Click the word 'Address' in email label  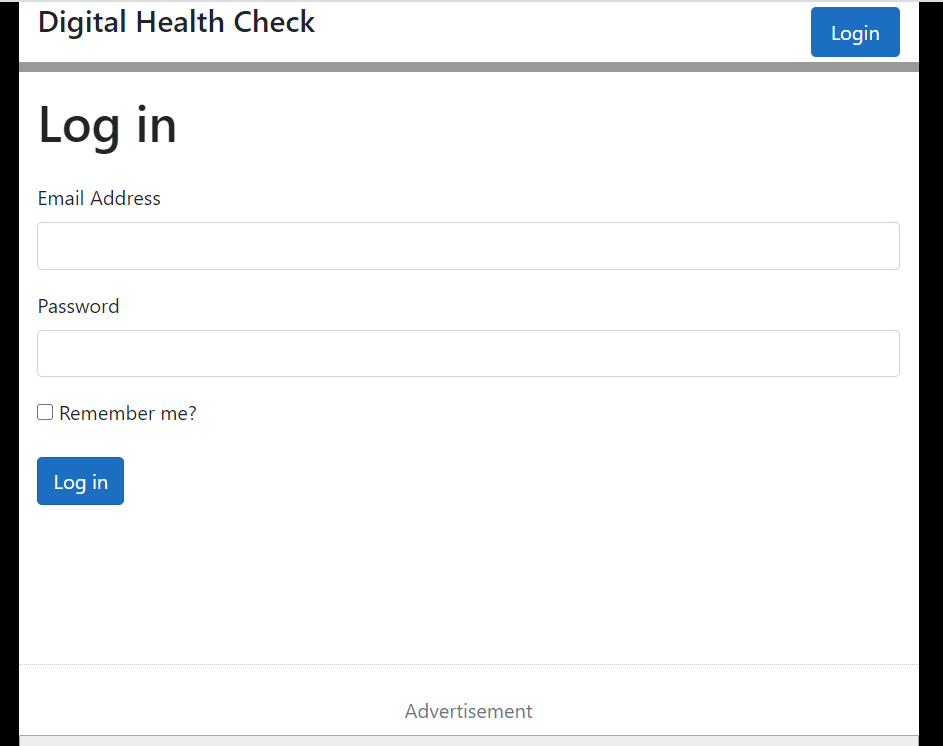coord(126,199)
